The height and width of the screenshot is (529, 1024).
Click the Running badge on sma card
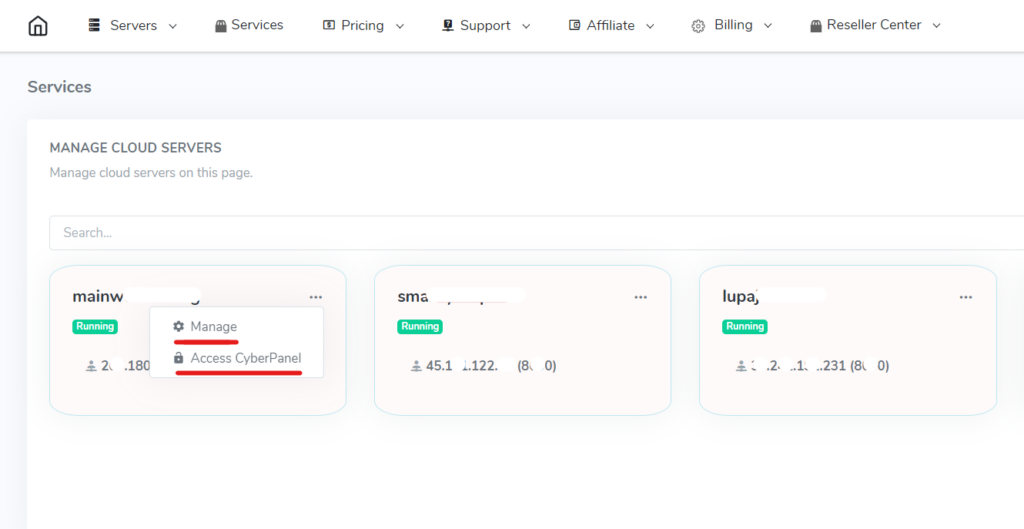[420, 326]
